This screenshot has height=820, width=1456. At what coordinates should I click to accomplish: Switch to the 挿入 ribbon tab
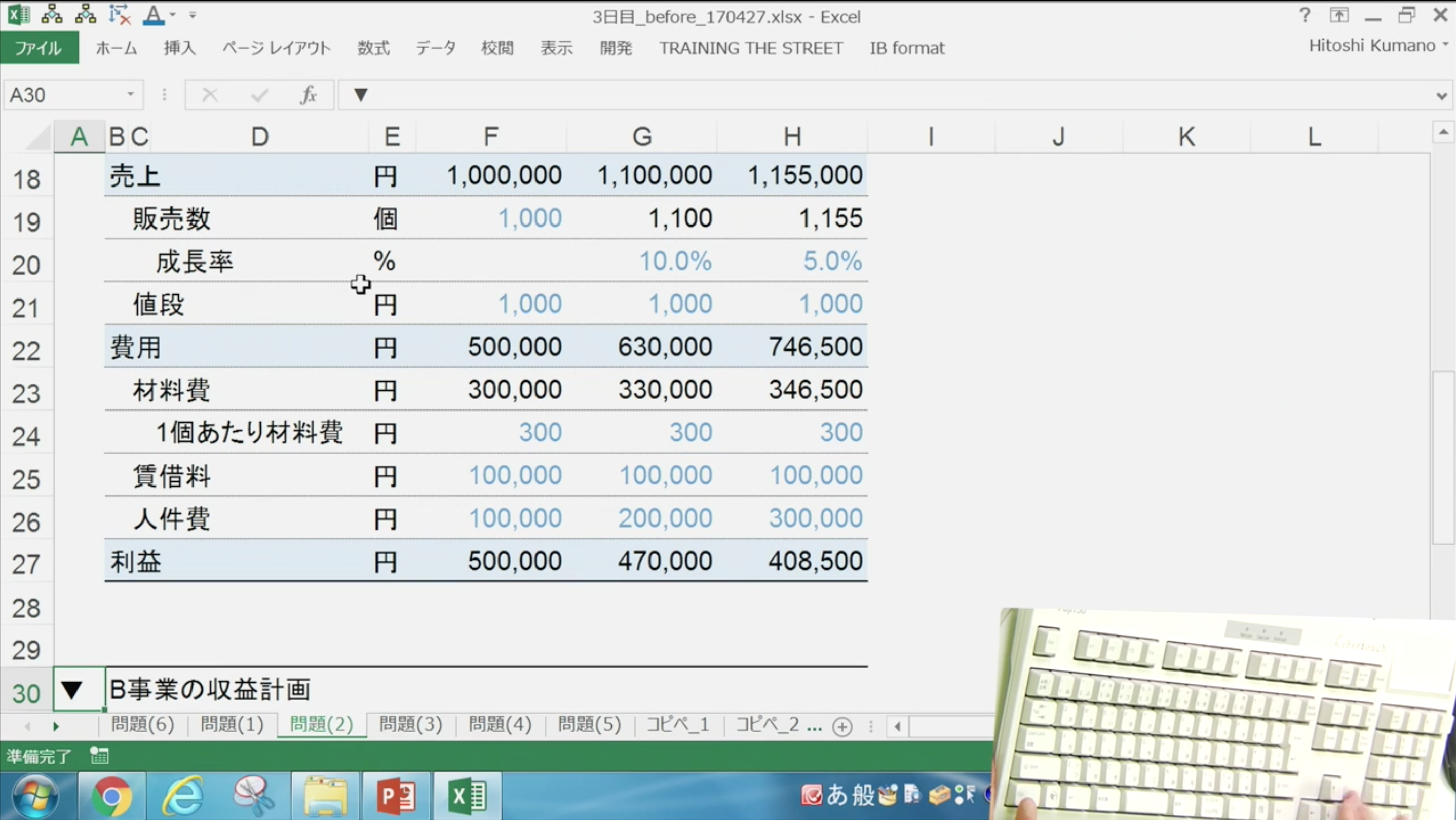[180, 48]
